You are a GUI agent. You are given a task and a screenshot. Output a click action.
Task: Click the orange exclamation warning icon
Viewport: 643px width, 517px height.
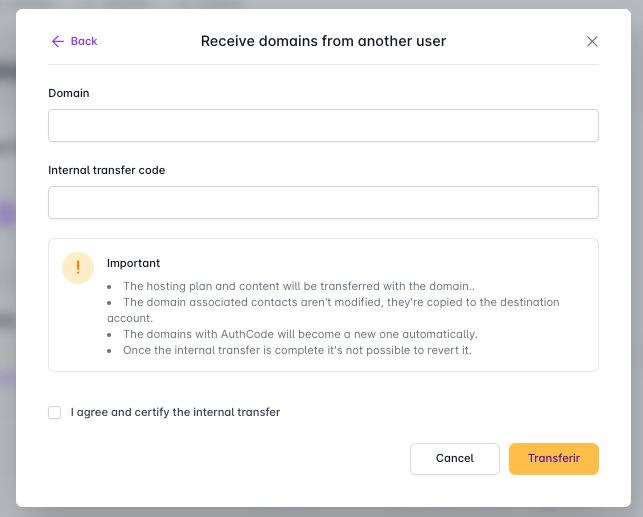tap(78, 268)
